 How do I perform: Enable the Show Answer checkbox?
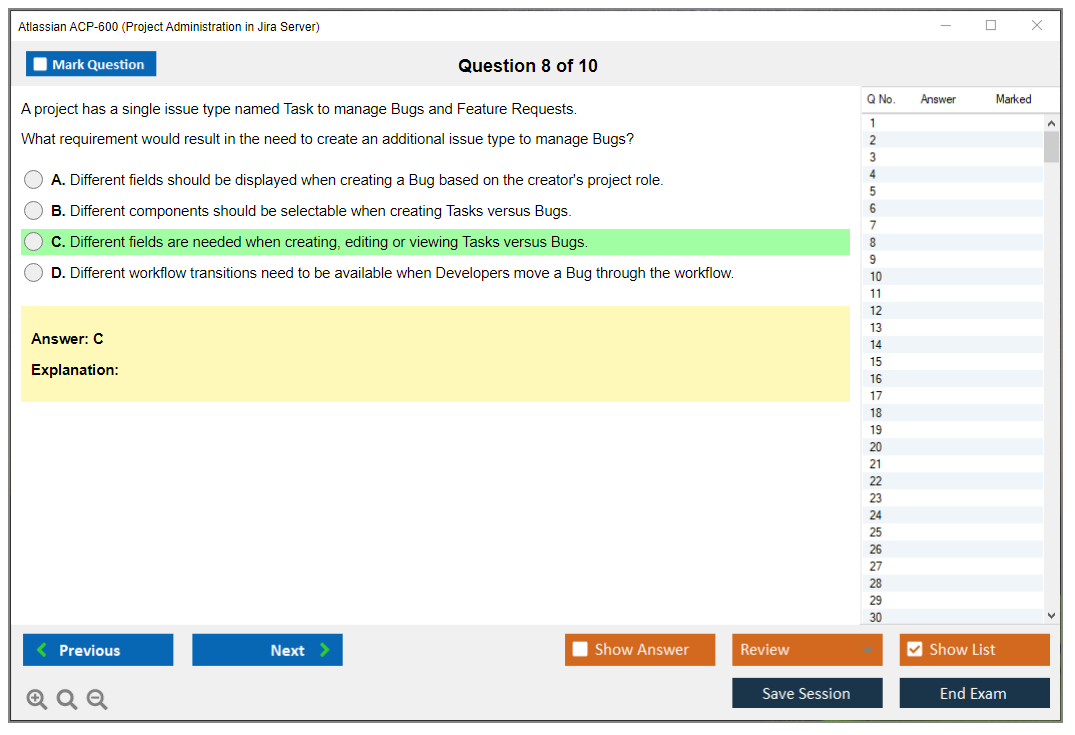click(580, 650)
